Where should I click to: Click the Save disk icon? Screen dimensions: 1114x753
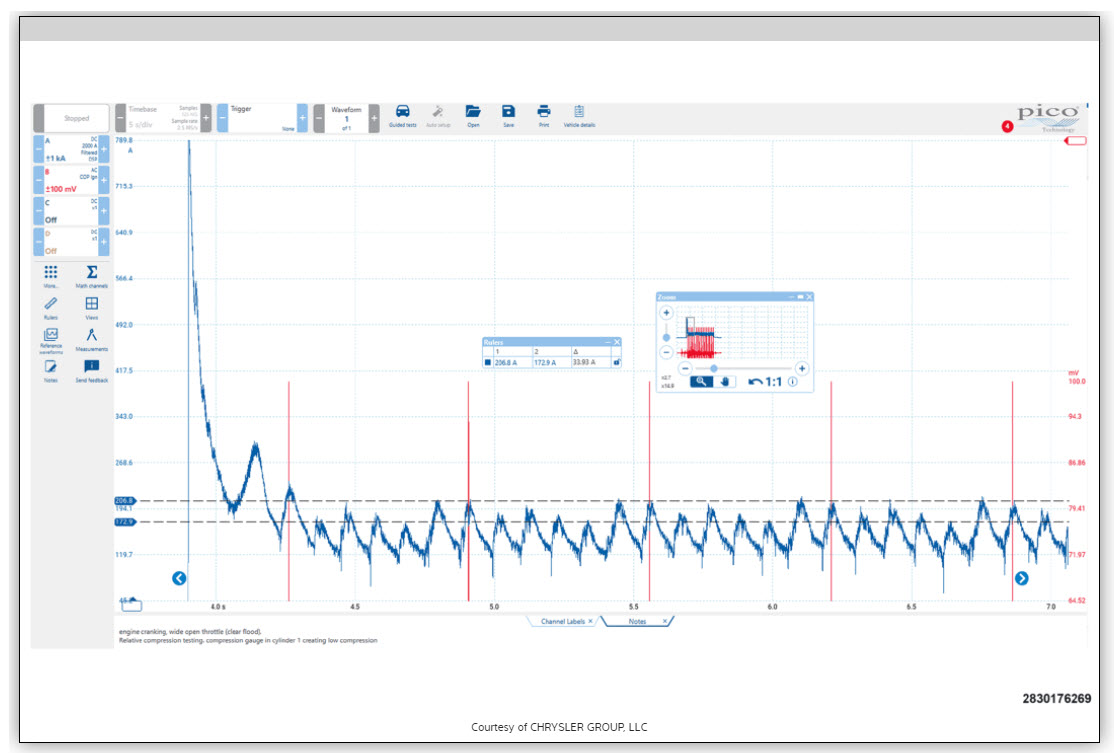coord(508,112)
